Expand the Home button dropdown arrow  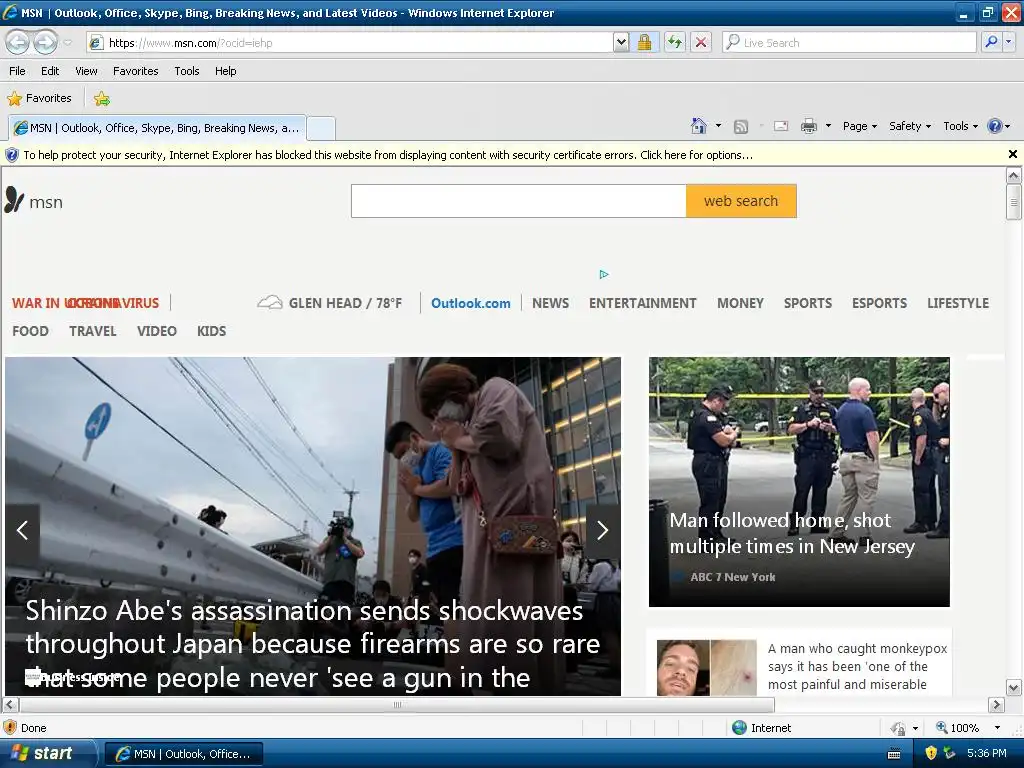pyautogui.click(x=718, y=125)
